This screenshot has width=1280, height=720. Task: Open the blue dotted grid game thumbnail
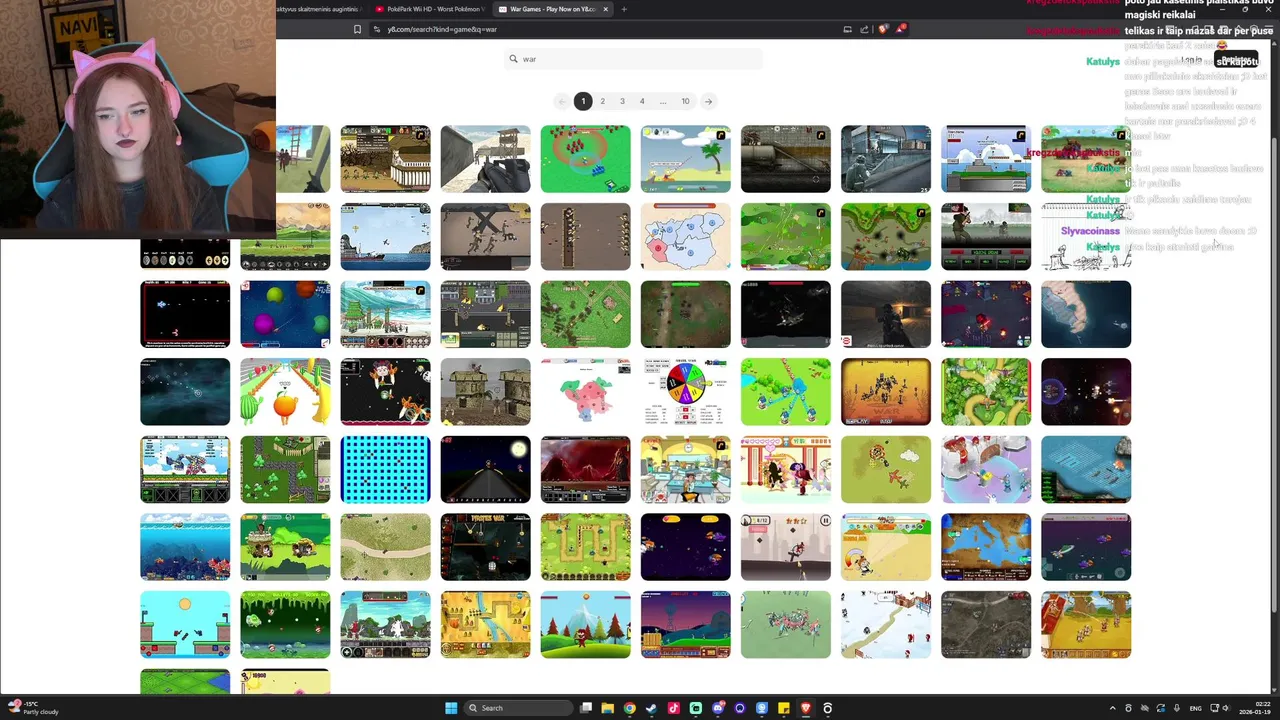(x=385, y=470)
